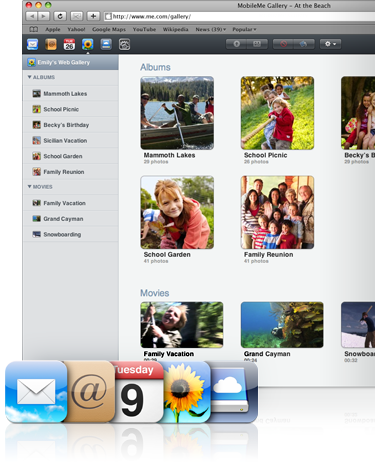Viewport: 375px width, 471px height.
Task: Select School Picnic album in sidebar
Action: [70, 109]
